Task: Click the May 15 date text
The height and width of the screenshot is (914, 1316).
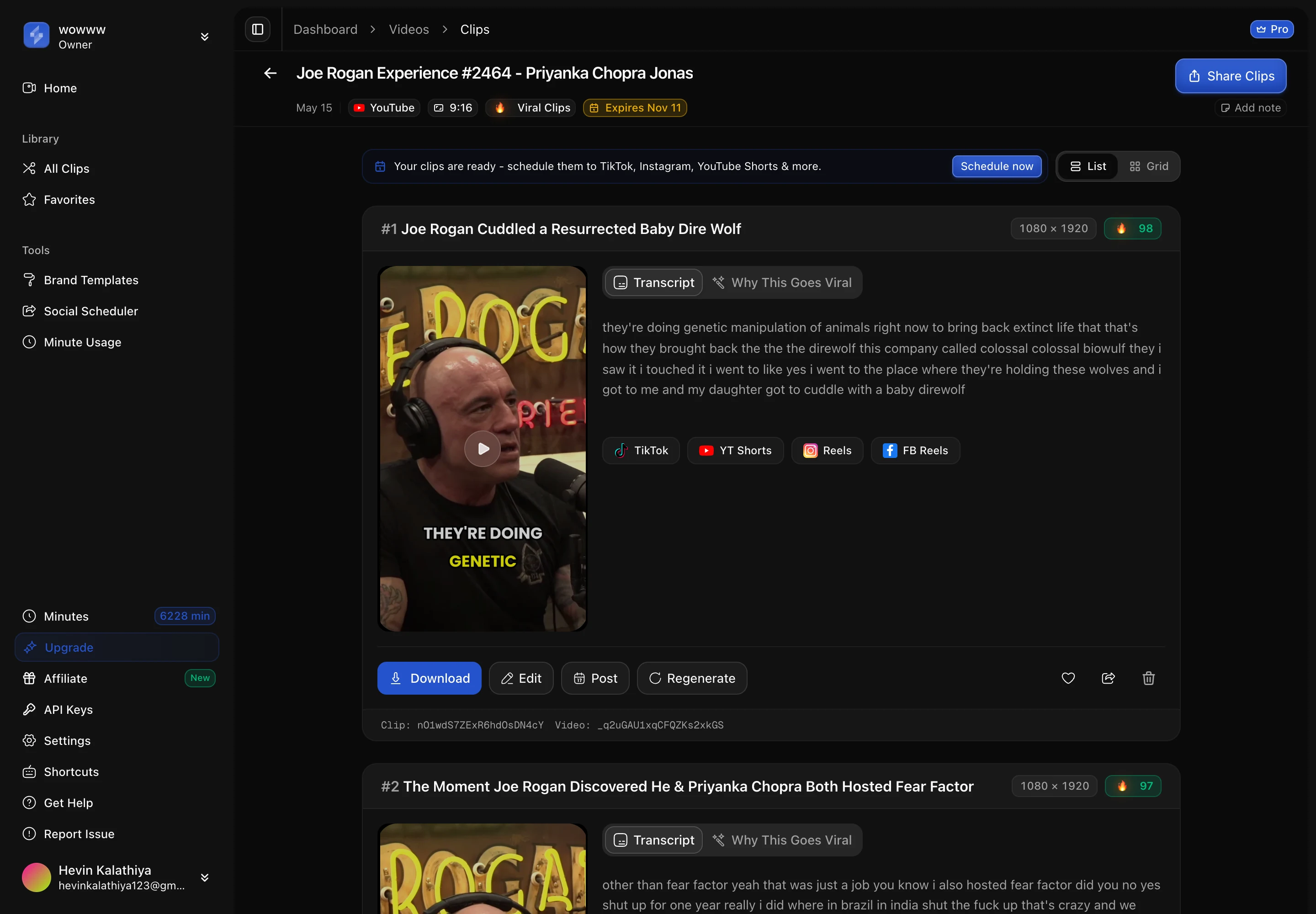Action: tap(314, 108)
